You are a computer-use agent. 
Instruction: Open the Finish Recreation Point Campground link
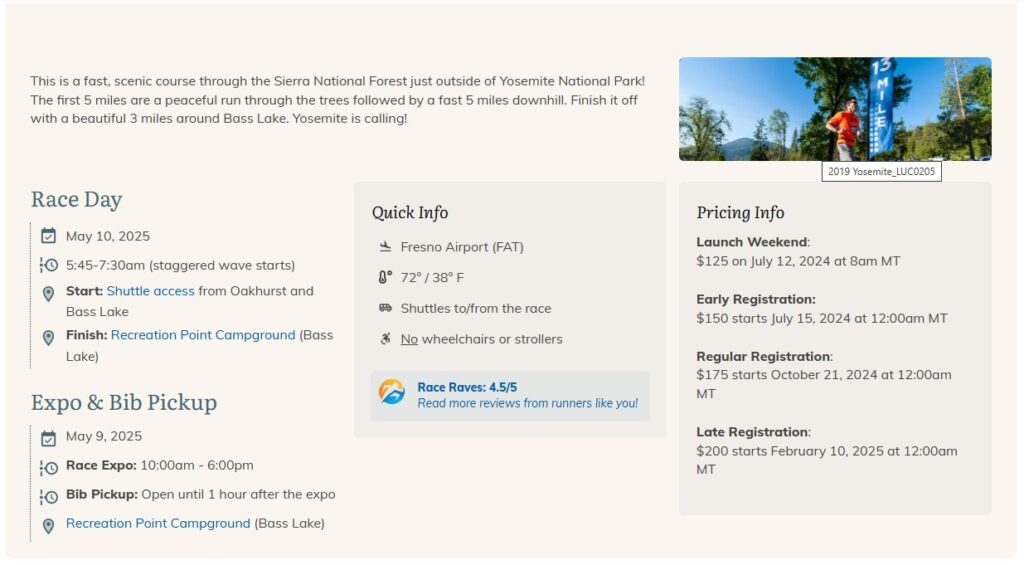(x=203, y=334)
